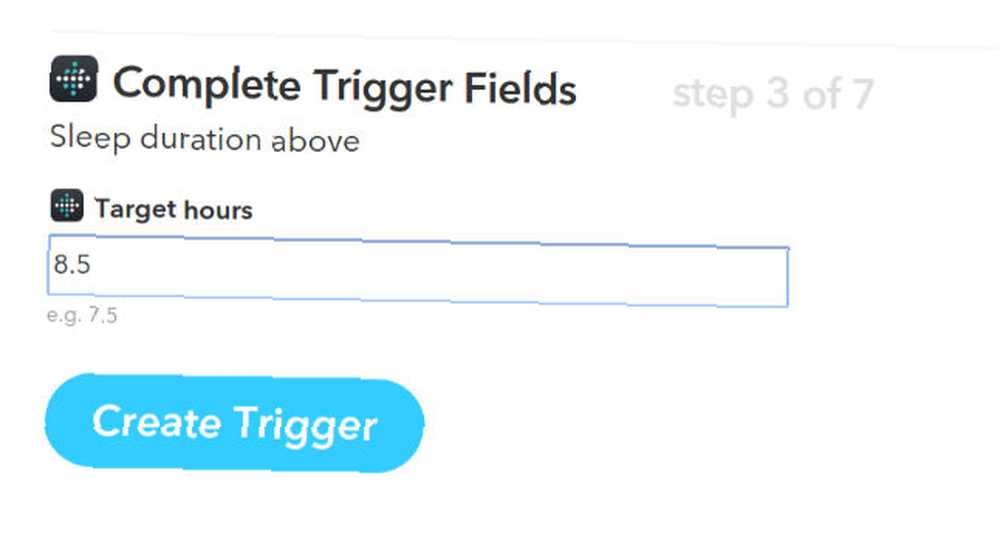This screenshot has height=535, width=1000.
Task: Click the word Fields in the title
Action: (520, 88)
